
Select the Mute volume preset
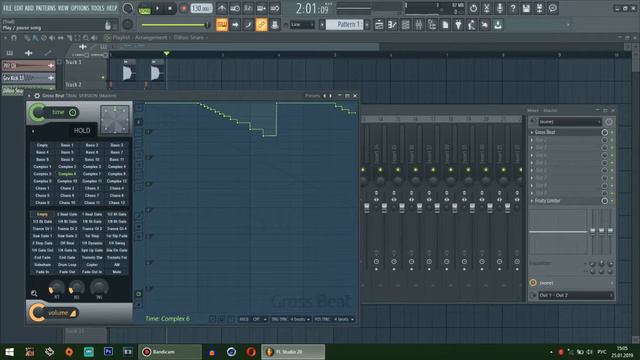(x=117, y=272)
